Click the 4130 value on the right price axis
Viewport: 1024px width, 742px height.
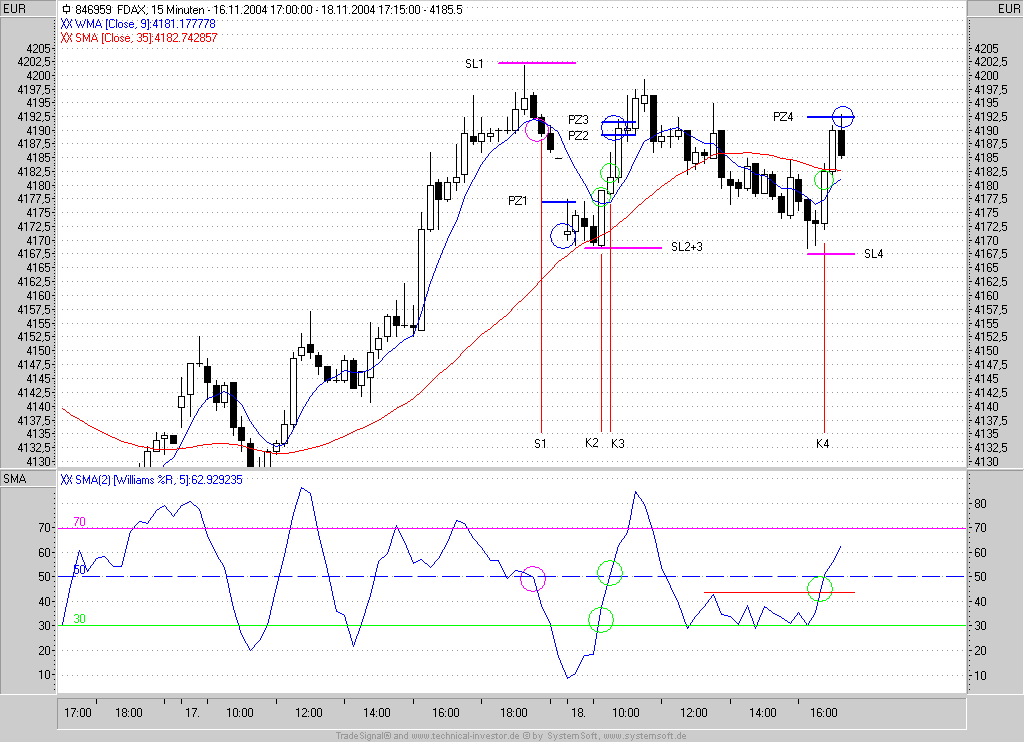(x=986, y=462)
